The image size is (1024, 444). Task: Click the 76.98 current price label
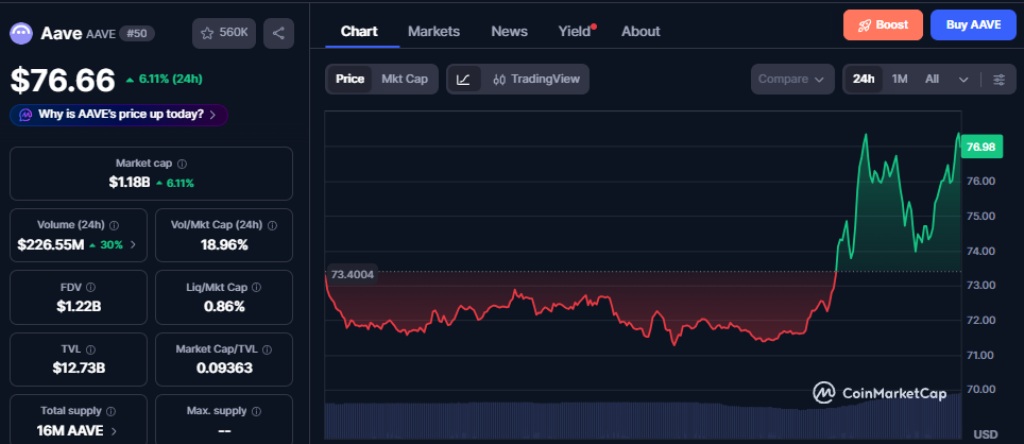(x=981, y=147)
